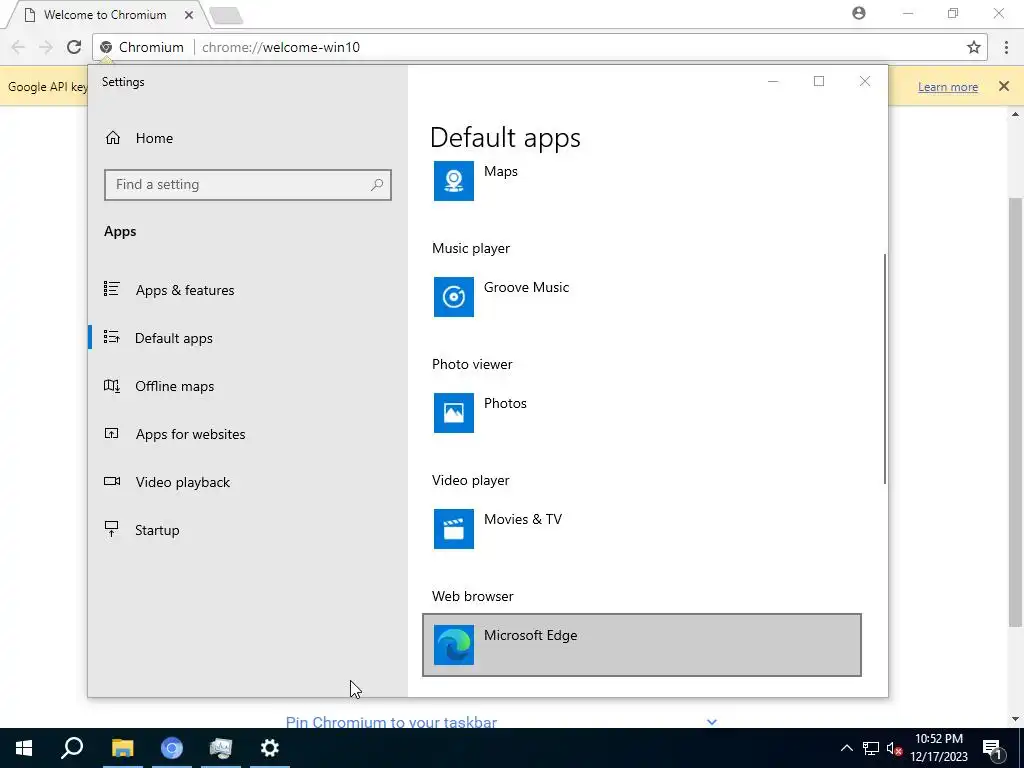Choose the Groove Music app icon
Image resolution: width=1024 pixels, height=768 pixels.
tap(453, 296)
